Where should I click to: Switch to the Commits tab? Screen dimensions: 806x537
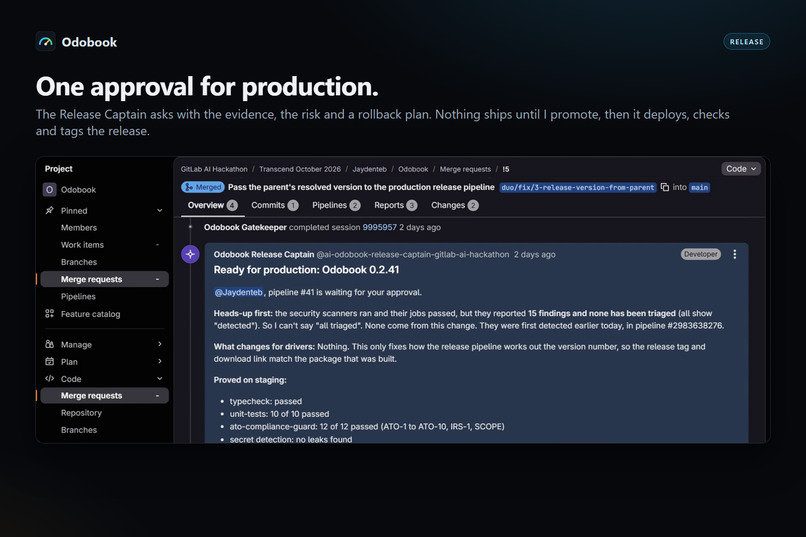pos(274,205)
